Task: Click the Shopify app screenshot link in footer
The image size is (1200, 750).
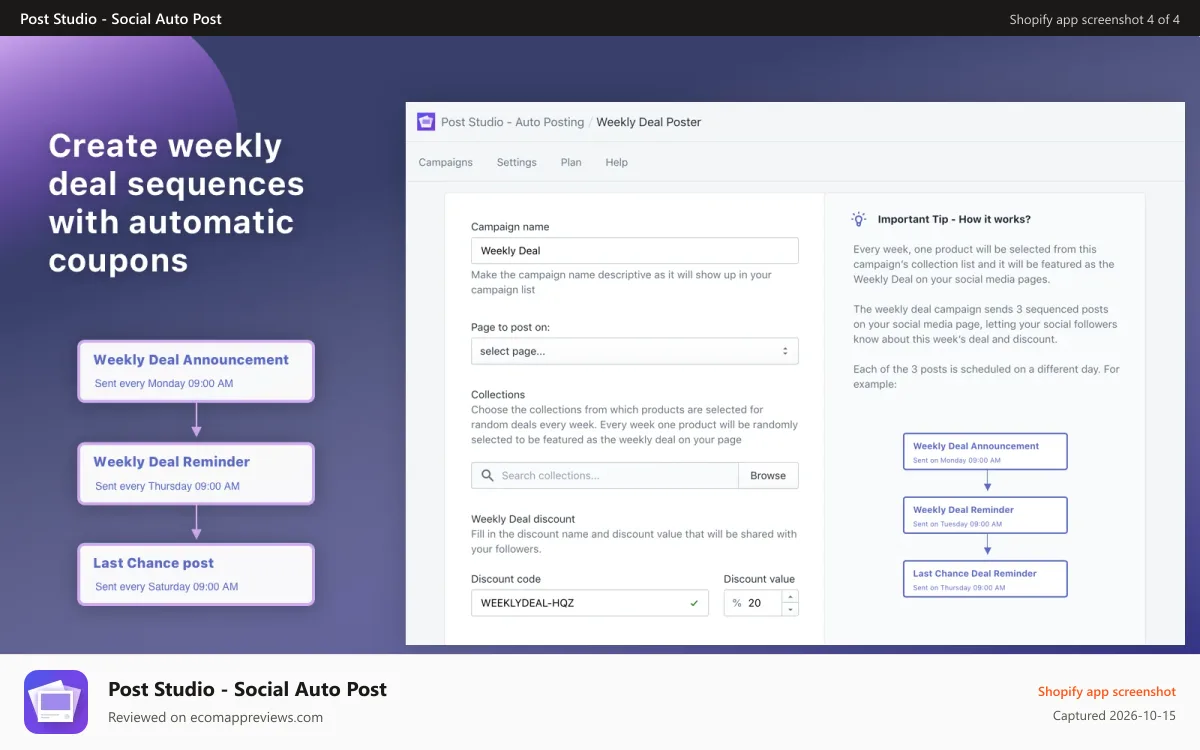Action: tap(1107, 691)
